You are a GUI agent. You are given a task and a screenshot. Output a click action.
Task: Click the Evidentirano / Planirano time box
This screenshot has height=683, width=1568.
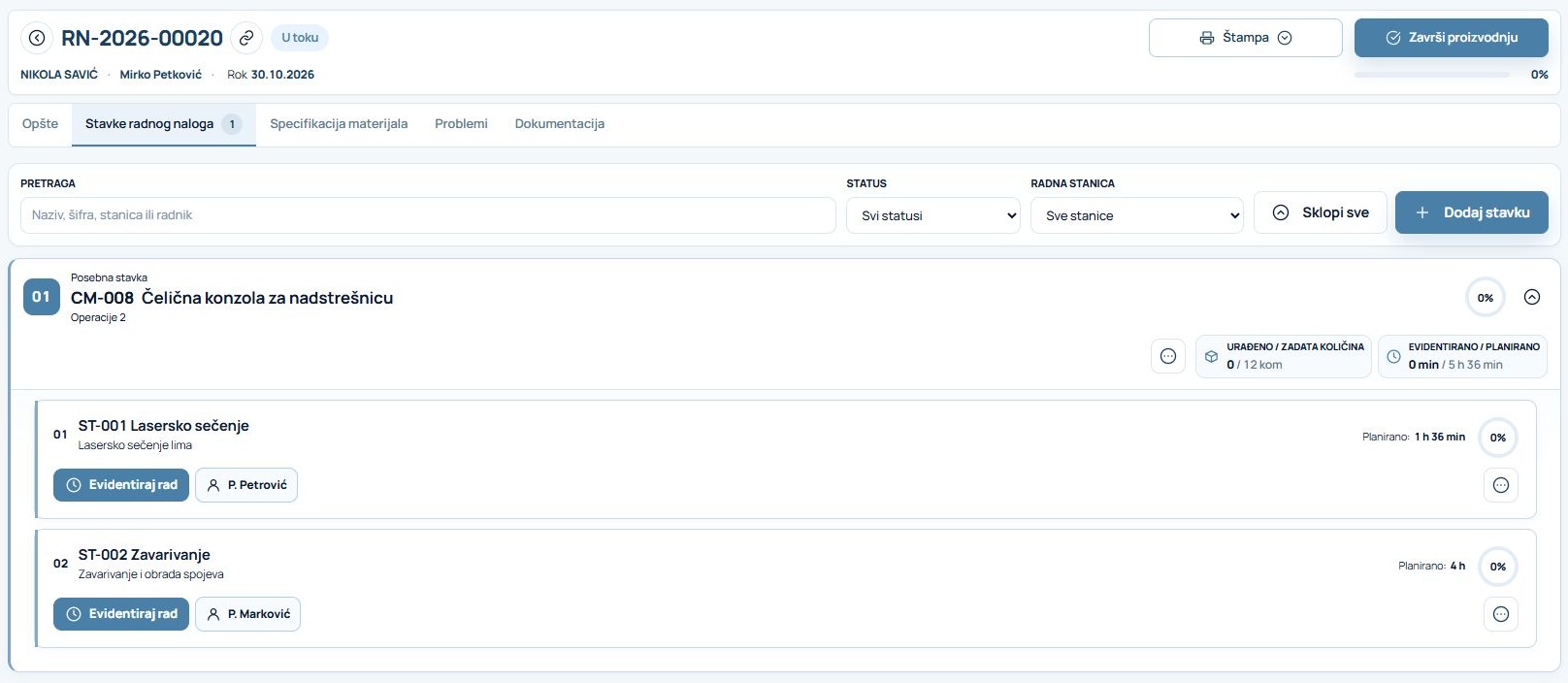[x=1463, y=356]
